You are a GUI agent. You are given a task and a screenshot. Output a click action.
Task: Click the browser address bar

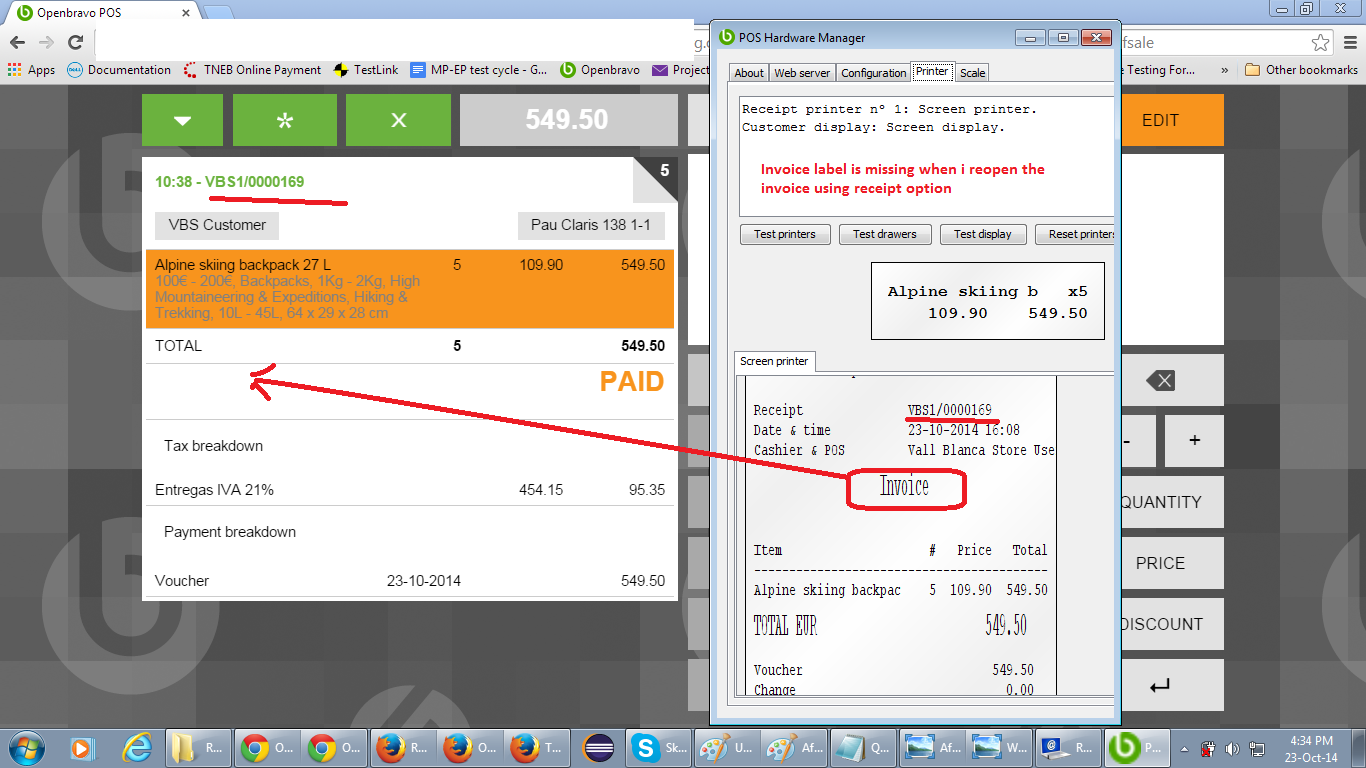pos(395,43)
